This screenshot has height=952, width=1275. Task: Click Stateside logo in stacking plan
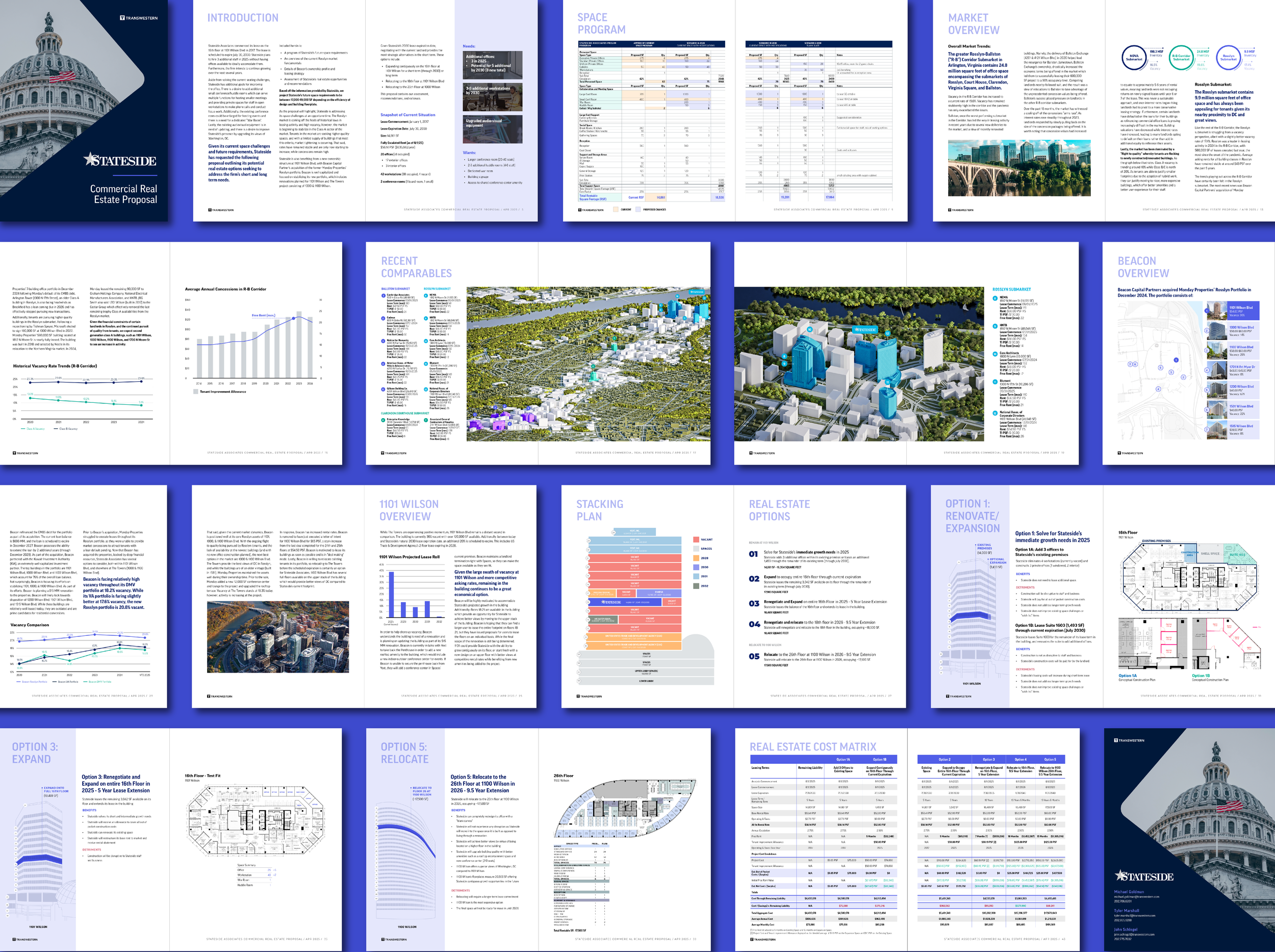tap(611, 602)
